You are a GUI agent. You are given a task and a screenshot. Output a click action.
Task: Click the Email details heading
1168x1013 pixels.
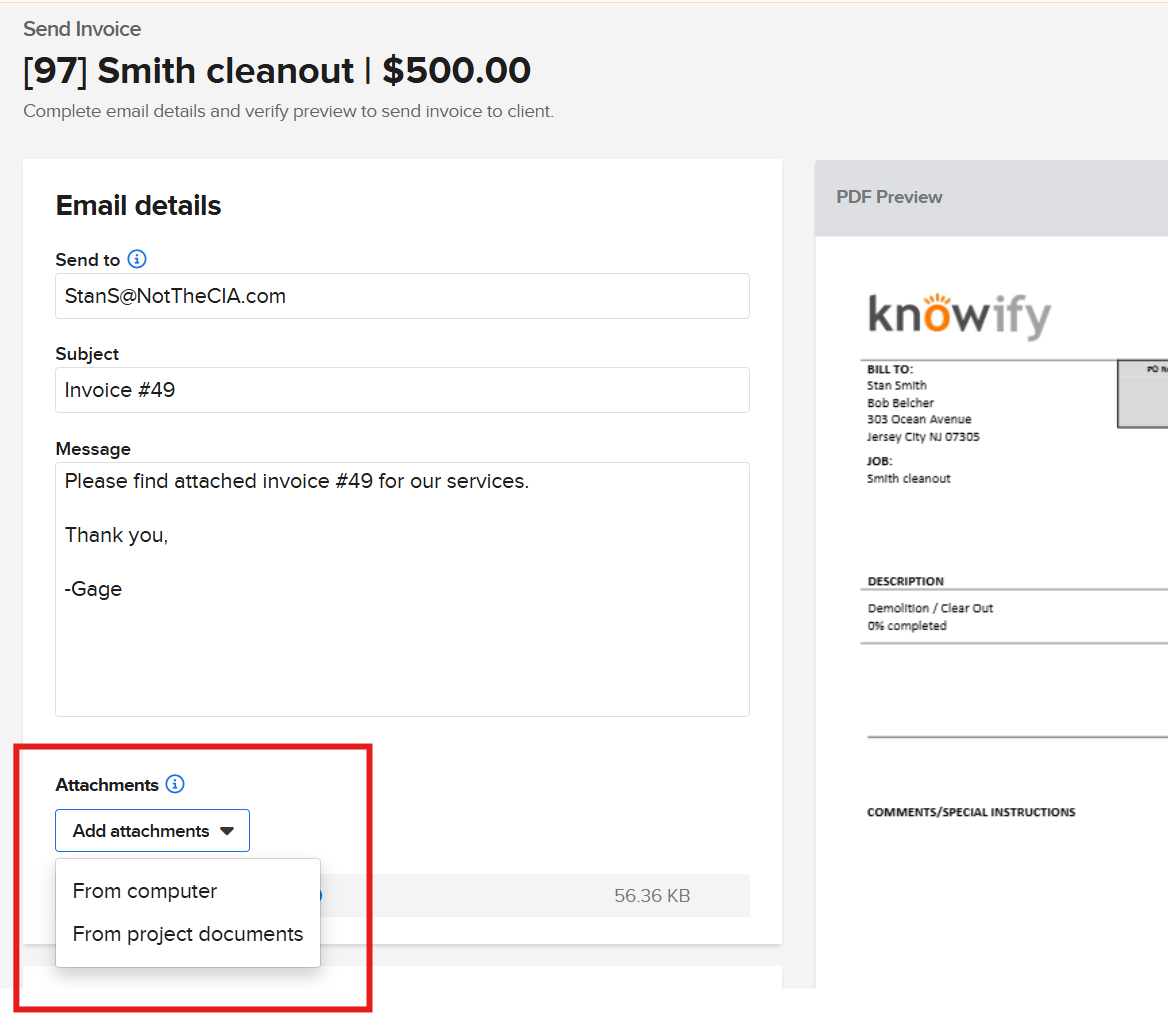click(138, 206)
